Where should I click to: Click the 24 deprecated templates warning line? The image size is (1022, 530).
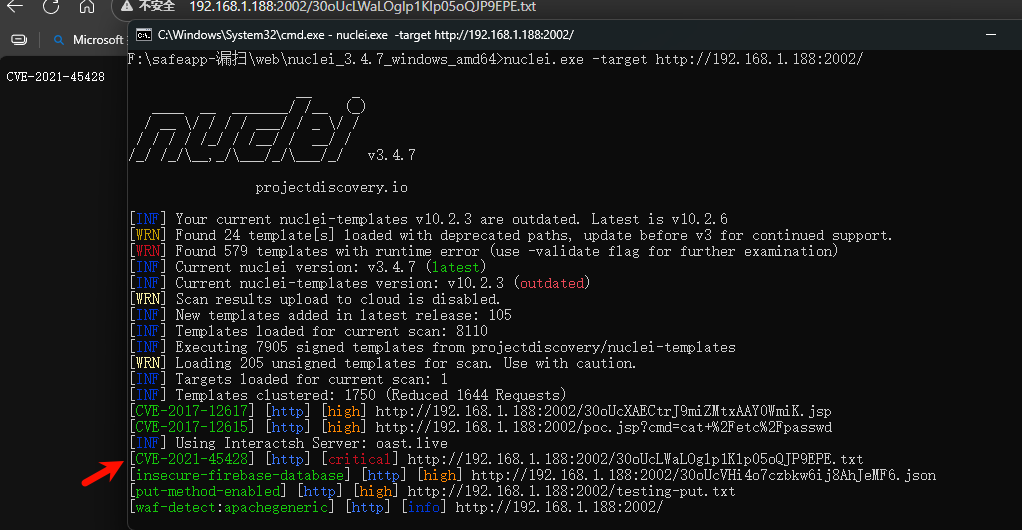click(x=511, y=235)
